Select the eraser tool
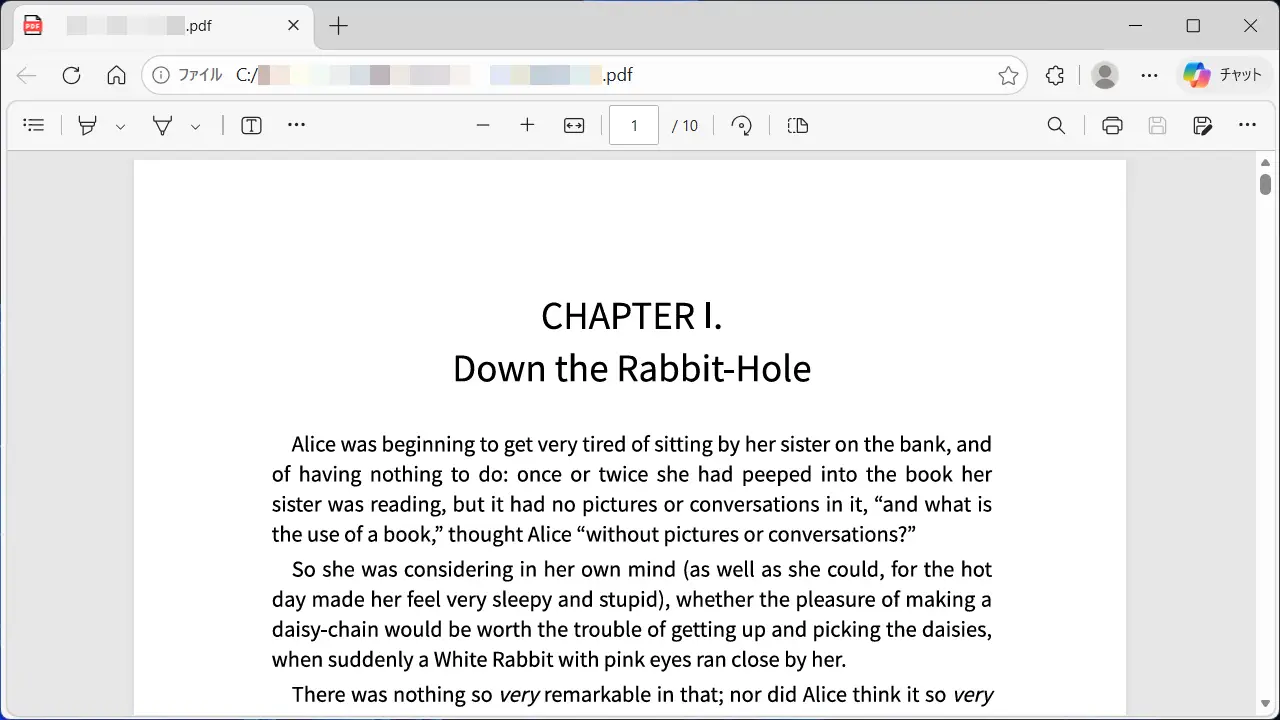Image resolution: width=1280 pixels, height=720 pixels. point(162,125)
